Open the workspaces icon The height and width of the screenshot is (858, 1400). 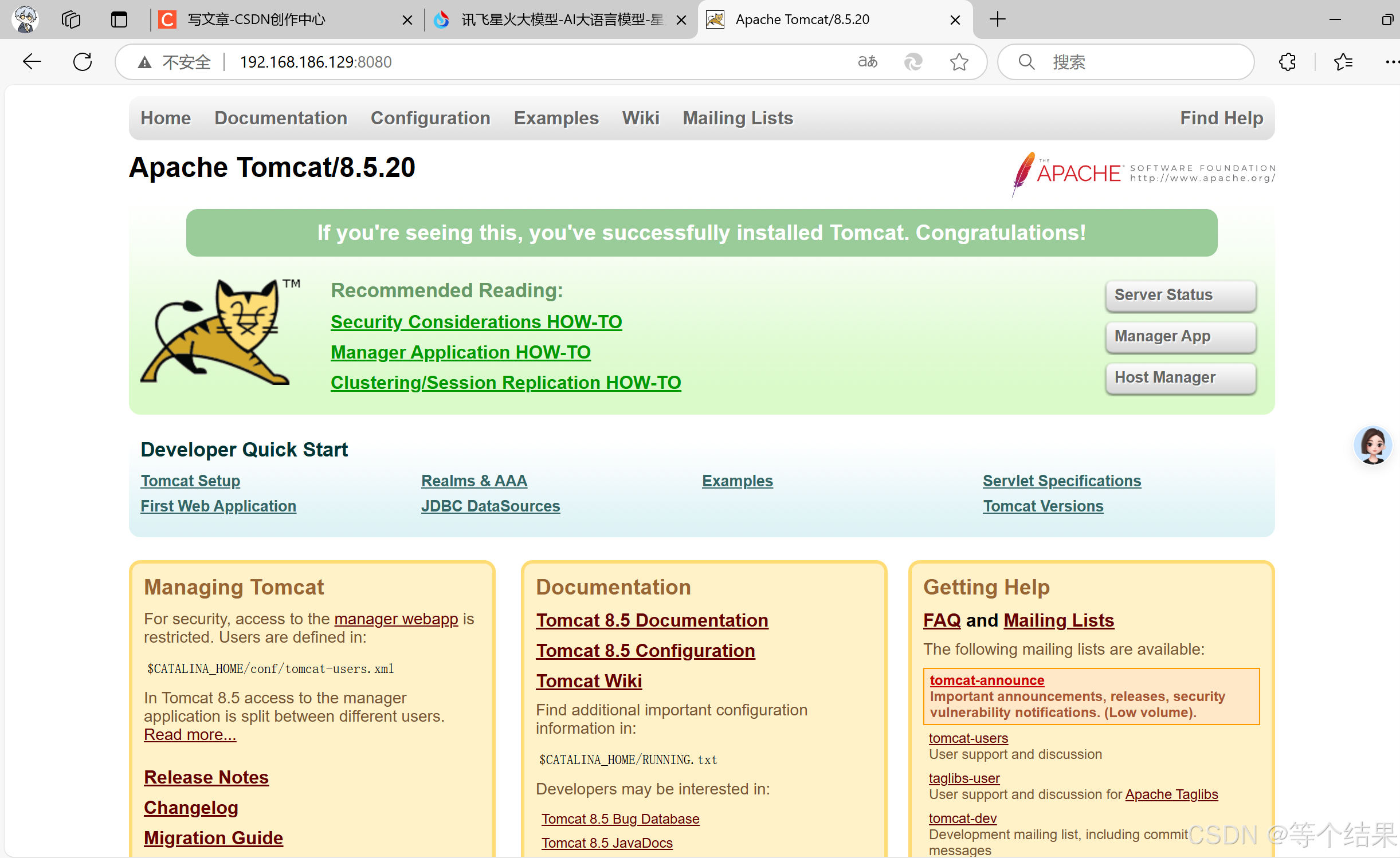coord(71,19)
